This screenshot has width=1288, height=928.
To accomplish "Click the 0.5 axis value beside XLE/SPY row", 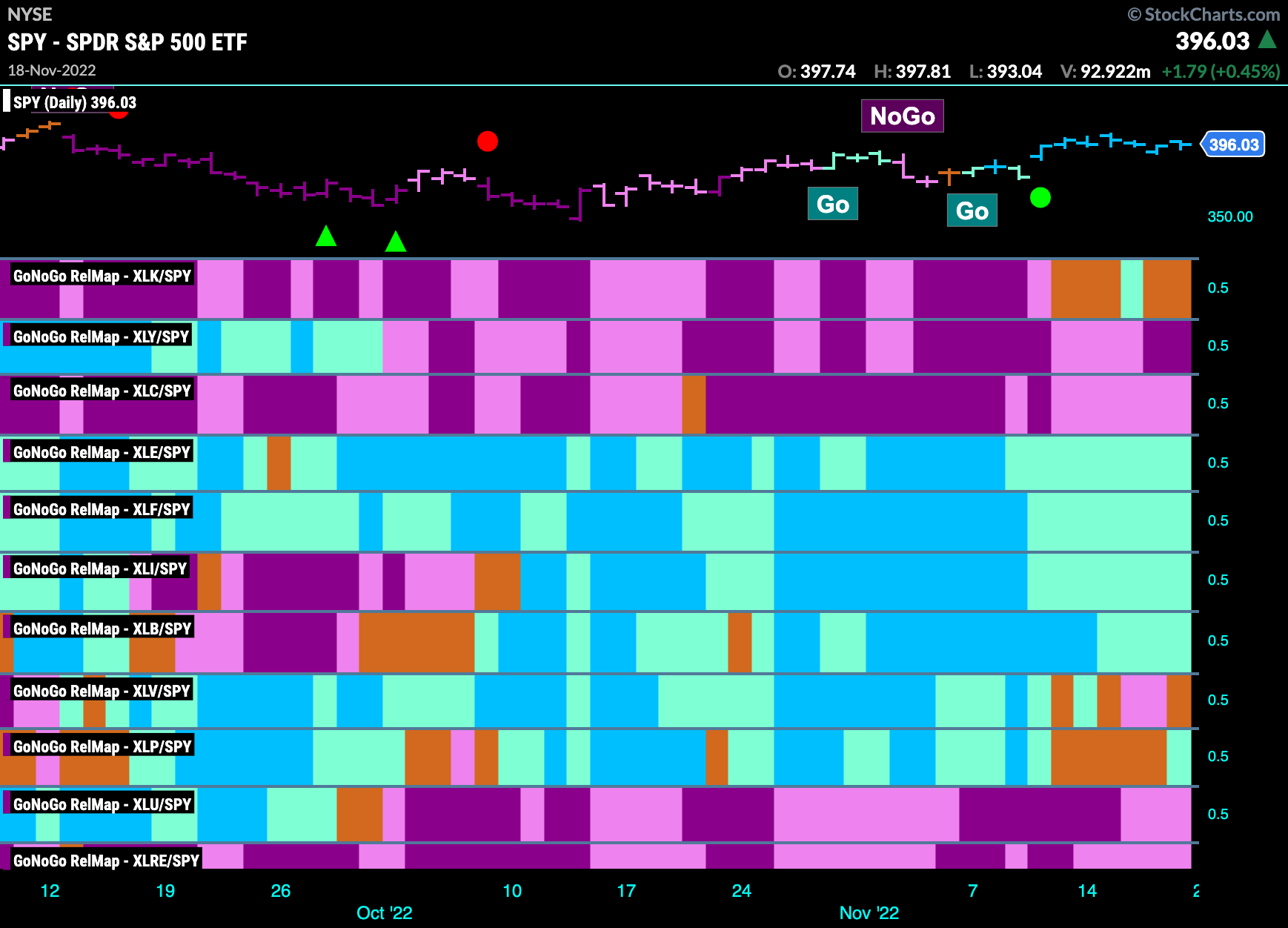I will [x=1218, y=463].
